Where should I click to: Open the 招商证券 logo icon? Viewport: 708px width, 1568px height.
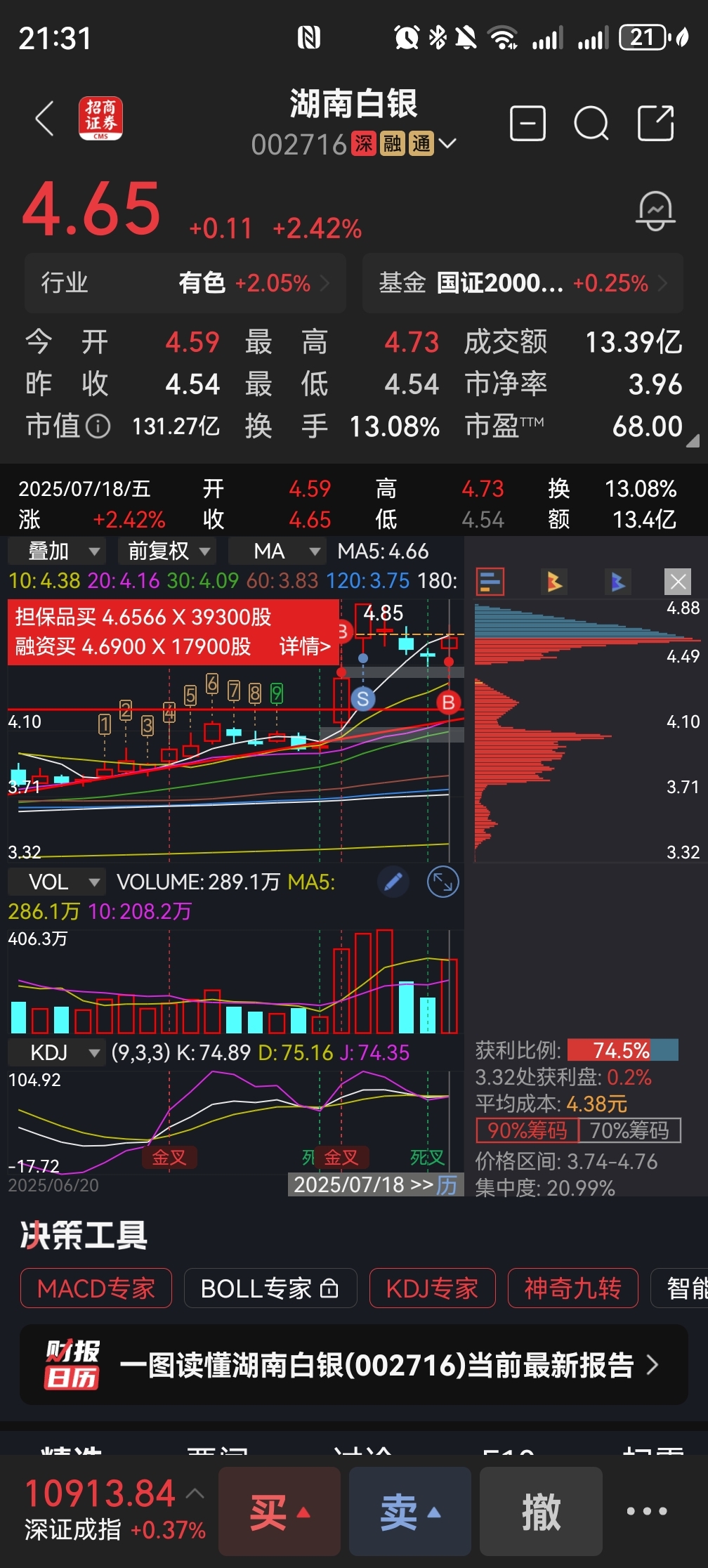100,118
